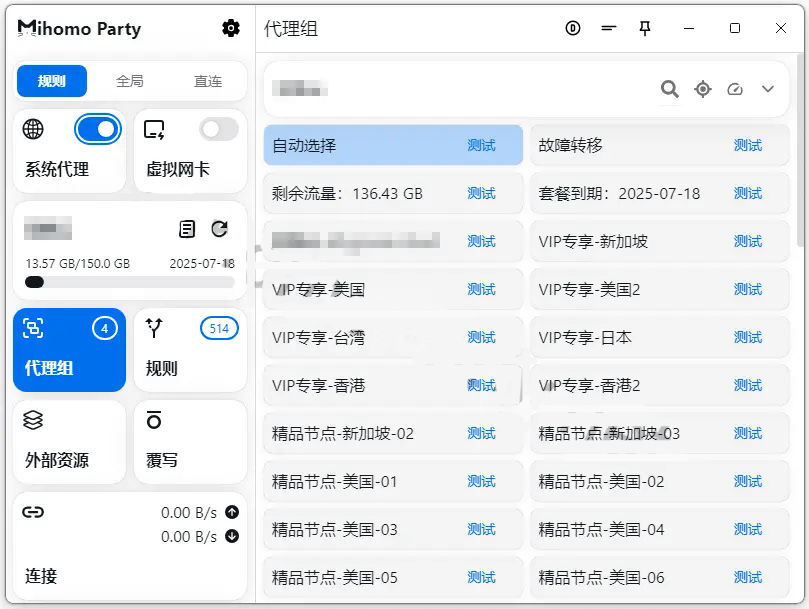Click the virtual network card monitor icon
This screenshot has width=809, height=609.
(x=154, y=130)
